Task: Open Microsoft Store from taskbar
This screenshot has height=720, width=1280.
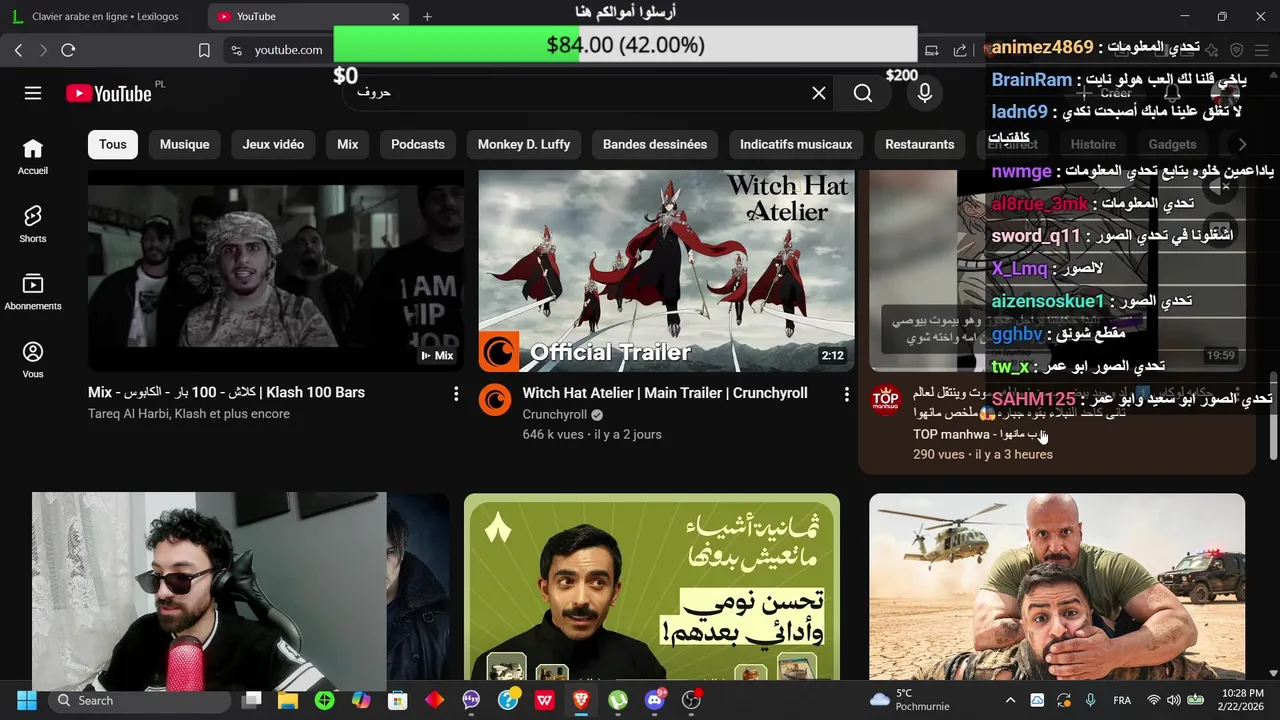Action: 398,700
